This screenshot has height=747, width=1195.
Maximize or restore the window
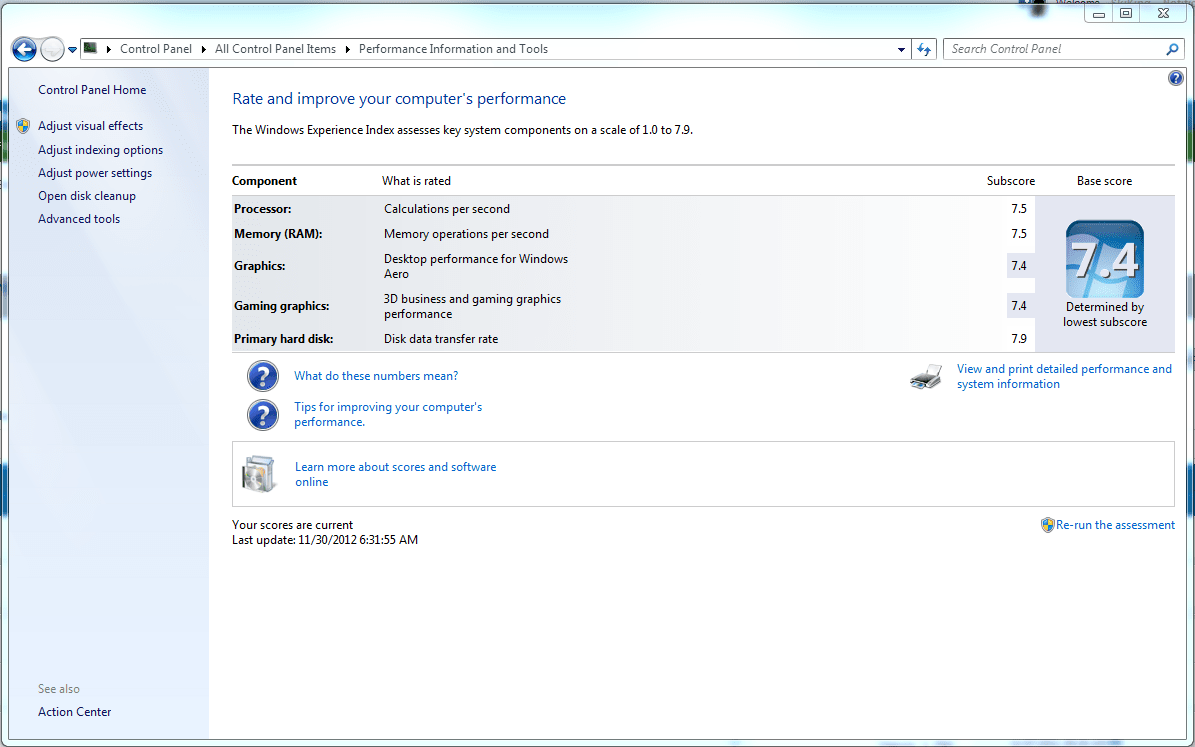[x=1126, y=13]
